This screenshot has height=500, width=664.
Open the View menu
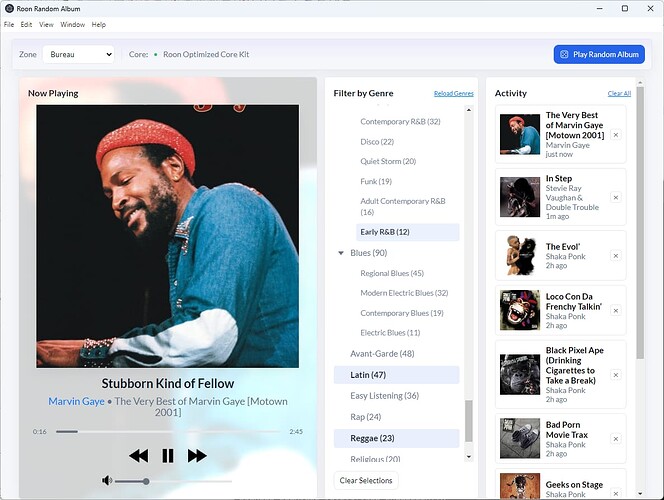tap(46, 24)
